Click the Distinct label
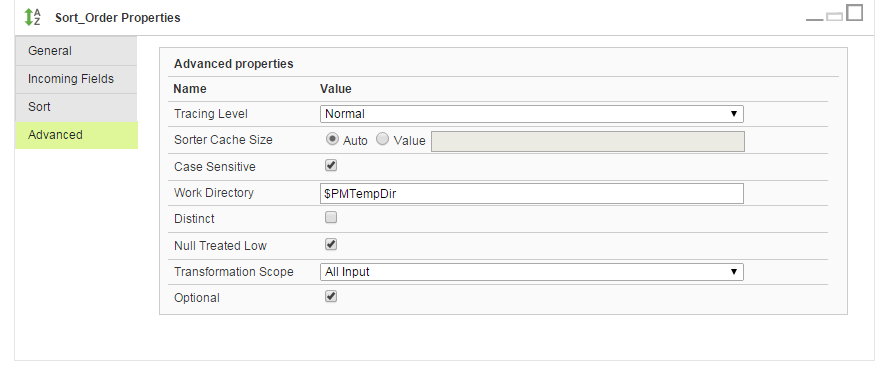The height and width of the screenshot is (374, 886). [x=194, y=219]
